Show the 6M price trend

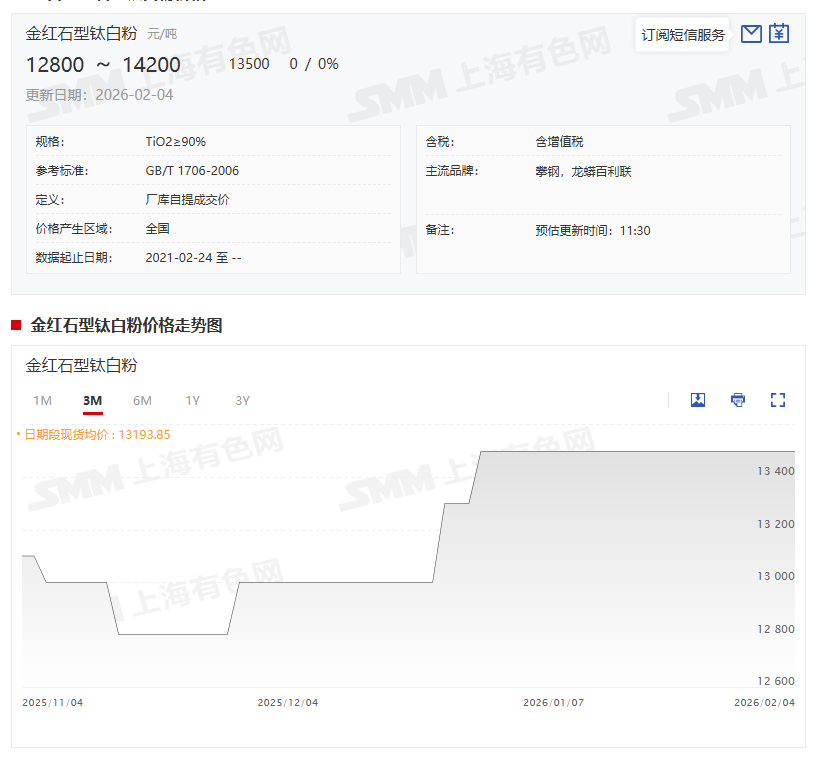tap(142, 401)
